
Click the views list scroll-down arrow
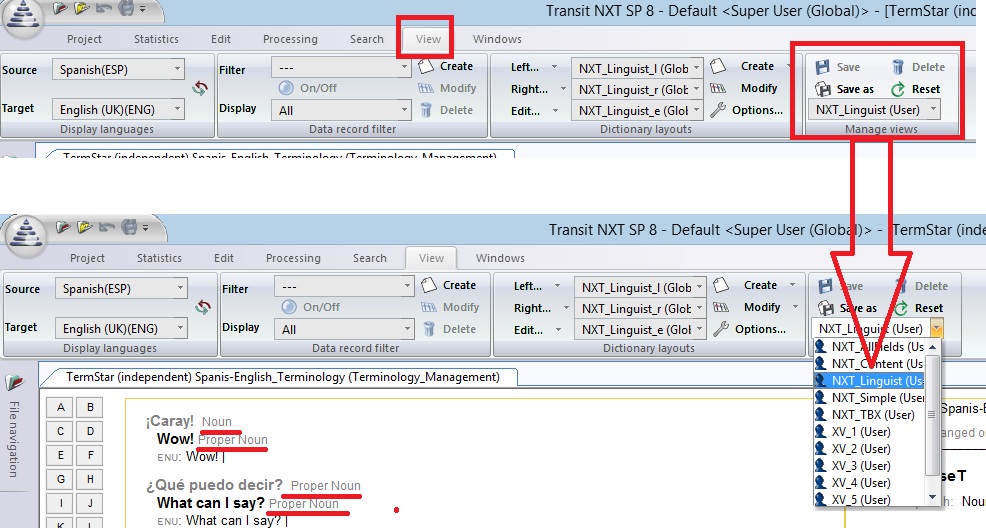(933, 497)
